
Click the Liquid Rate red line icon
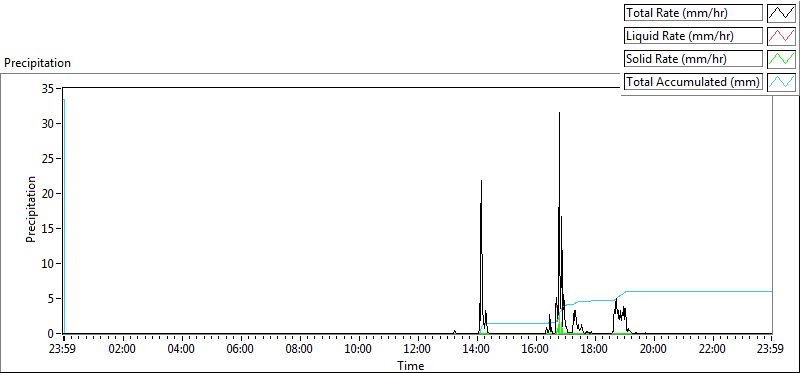click(x=782, y=36)
